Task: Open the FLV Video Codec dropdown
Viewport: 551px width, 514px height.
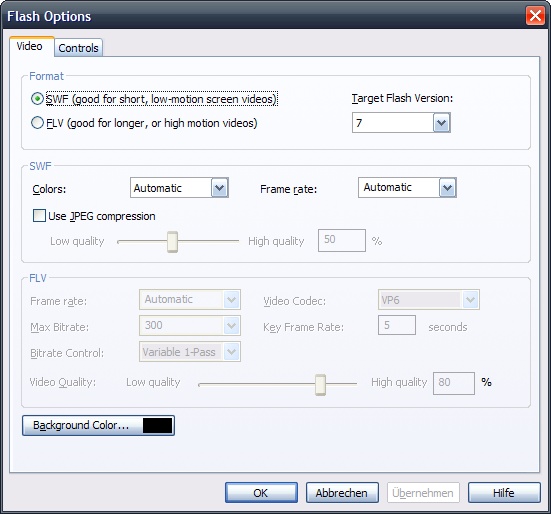Action: tap(429, 300)
